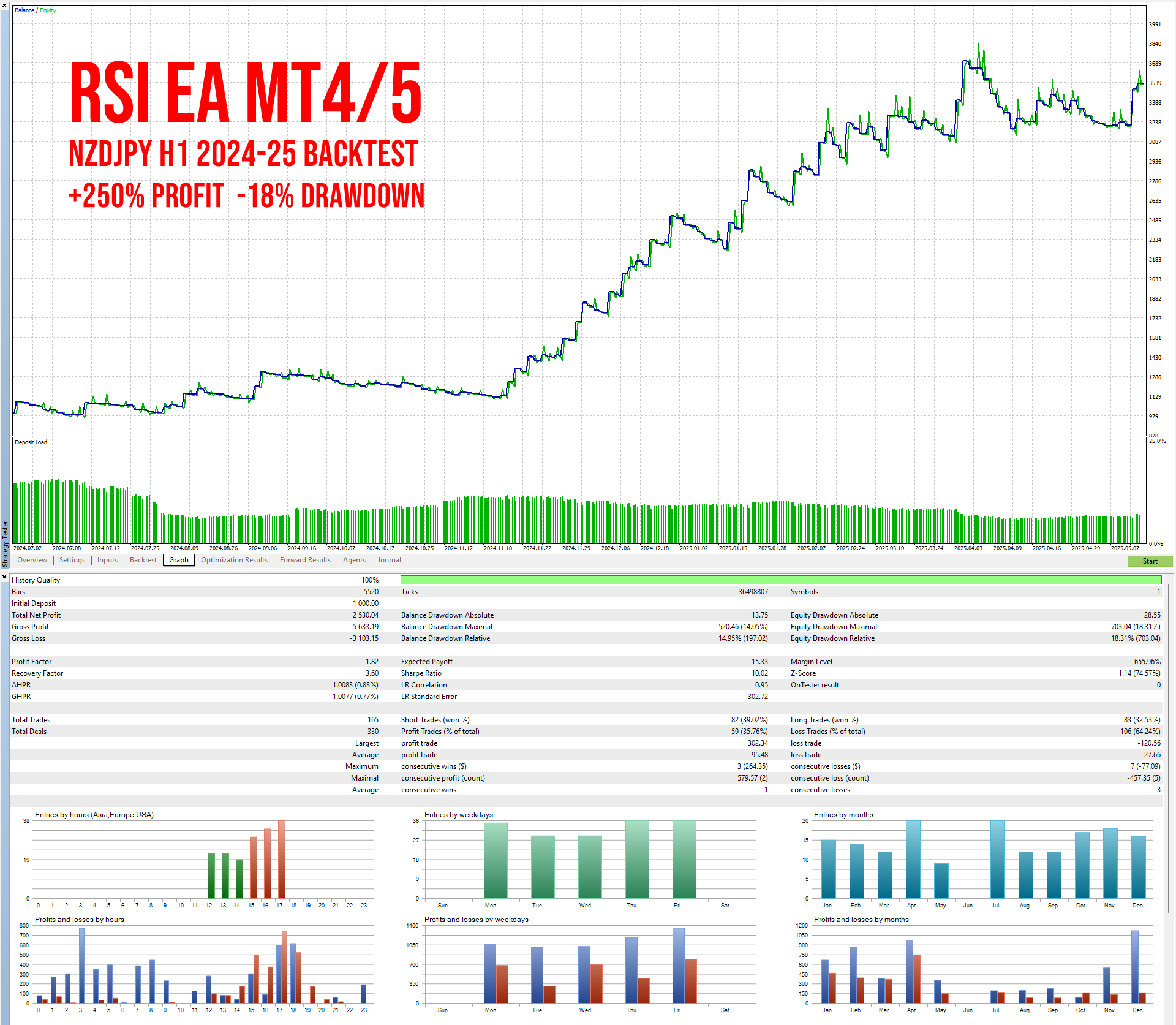Click the Entries by hours chart title
The height and width of the screenshot is (1025, 1176).
pyautogui.click(x=94, y=815)
